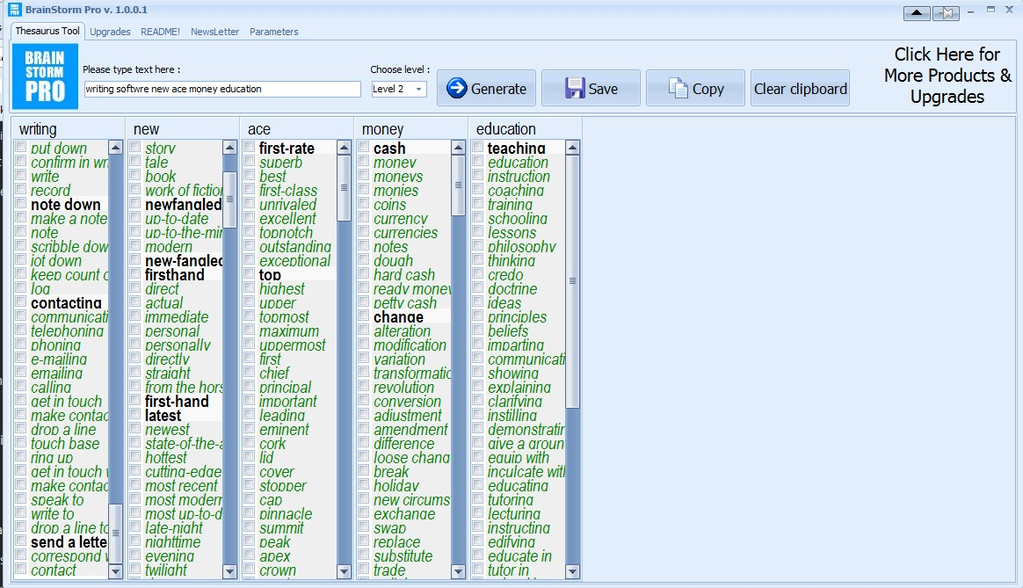Check the 'top' checkbox in ace list
Image resolution: width=1023 pixels, height=588 pixels.
[x=250, y=274]
